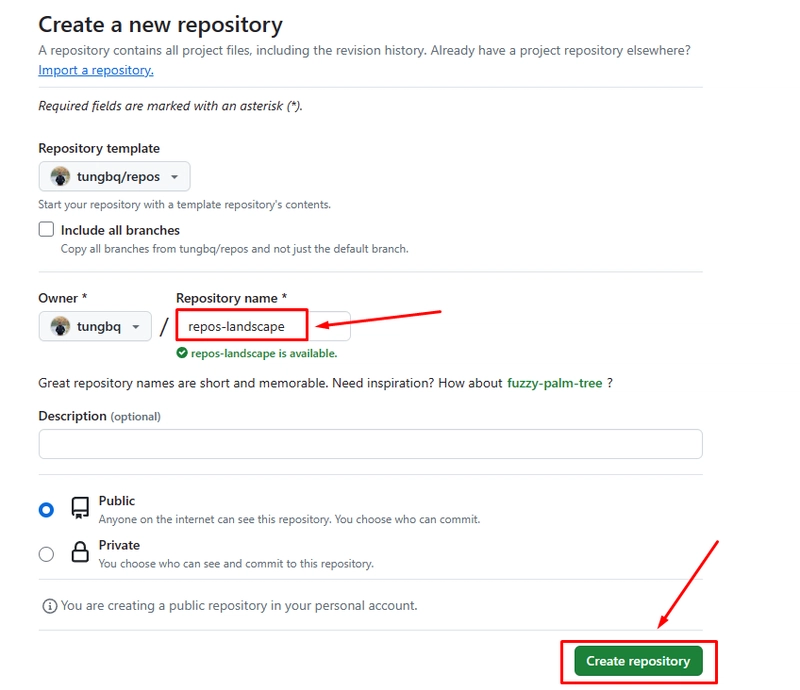Screen dimensions: 800x690
Task: Open the Import a repository link
Action: coord(96,70)
